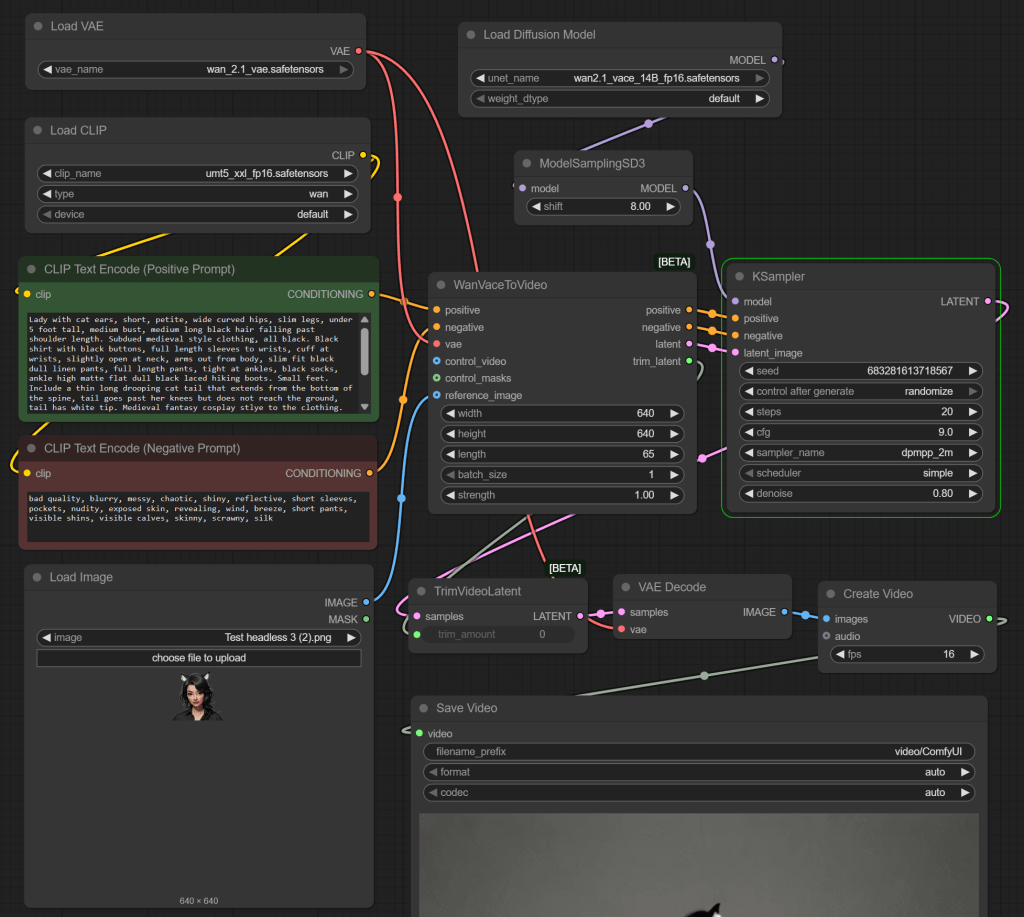Viewport: 1024px width, 917px height.
Task: Toggle collapse on the Save Video node
Action: pyautogui.click(x=424, y=708)
